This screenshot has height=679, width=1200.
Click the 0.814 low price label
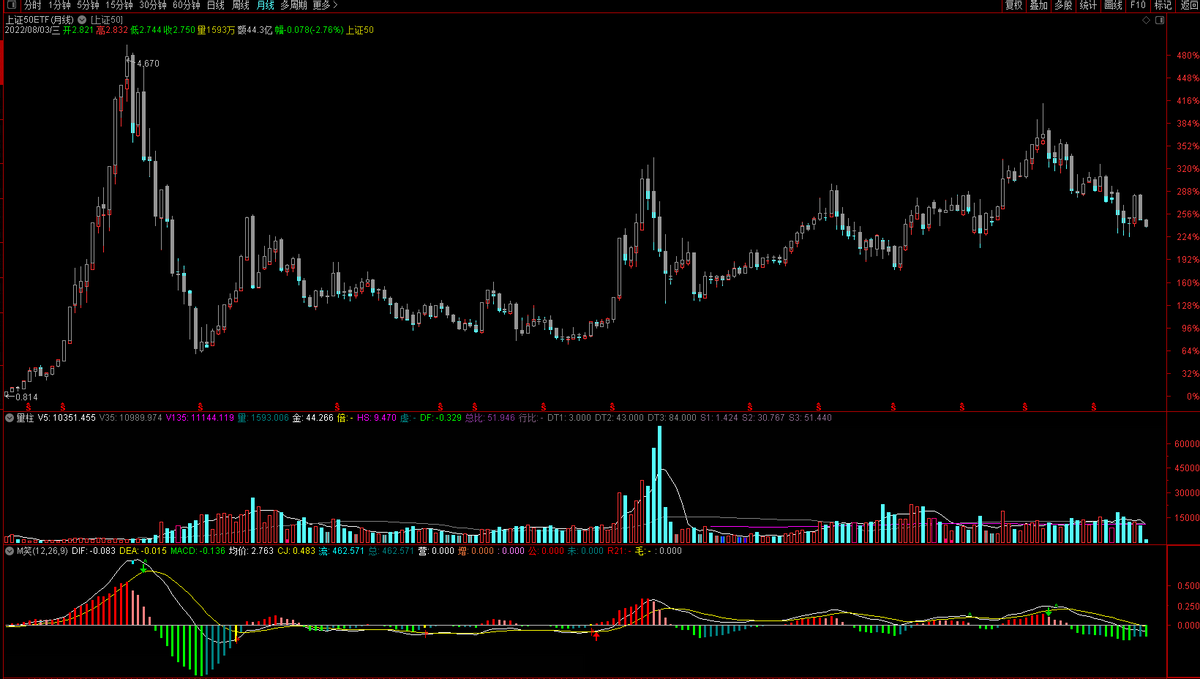(25, 396)
